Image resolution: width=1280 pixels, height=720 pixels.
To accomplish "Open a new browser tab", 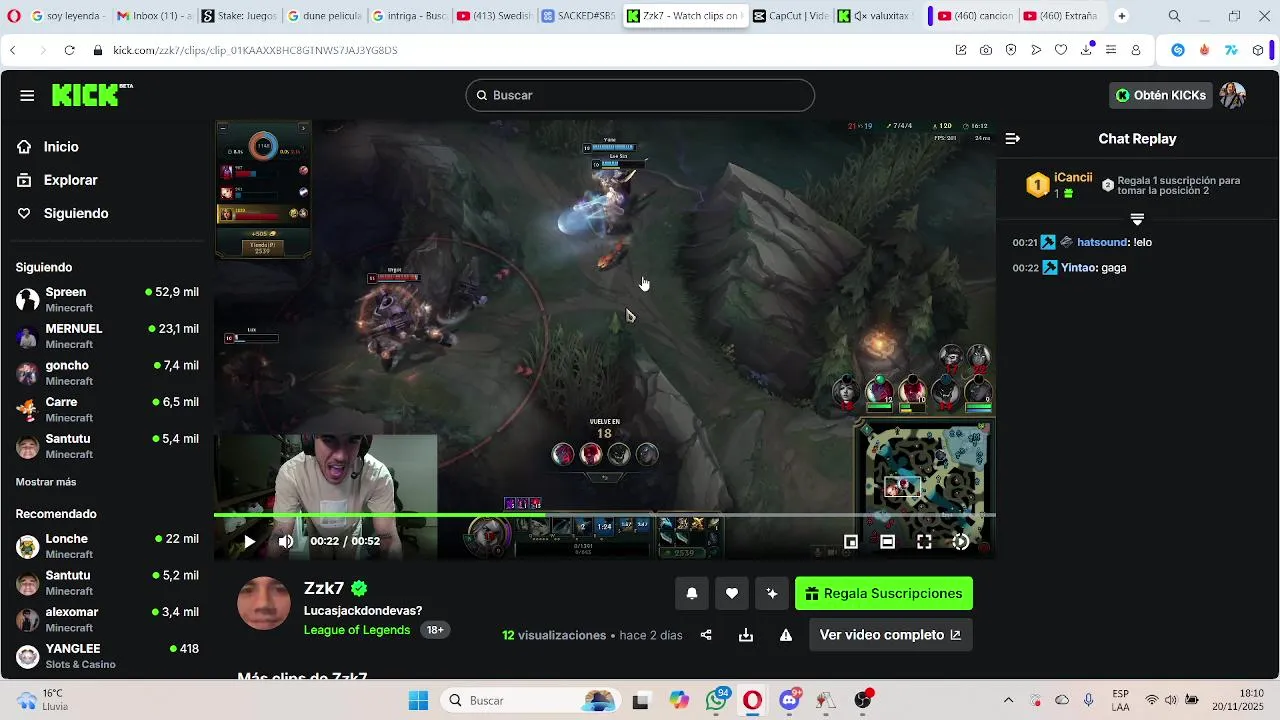I will click(1121, 16).
